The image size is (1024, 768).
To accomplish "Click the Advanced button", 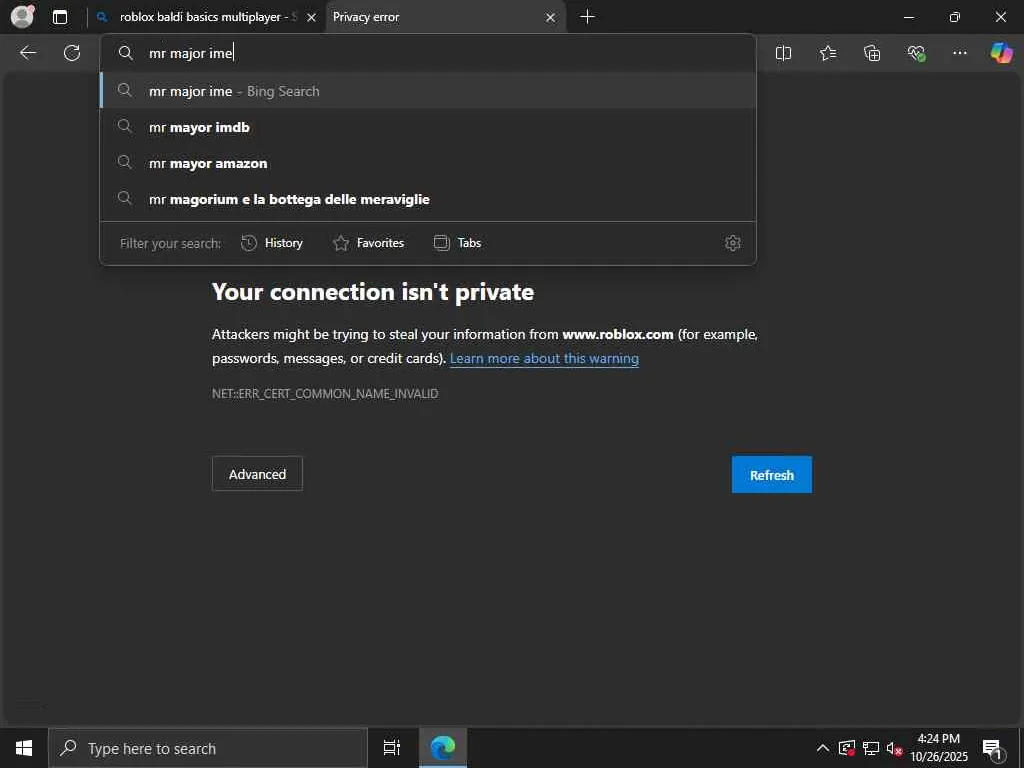I will 257,474.
